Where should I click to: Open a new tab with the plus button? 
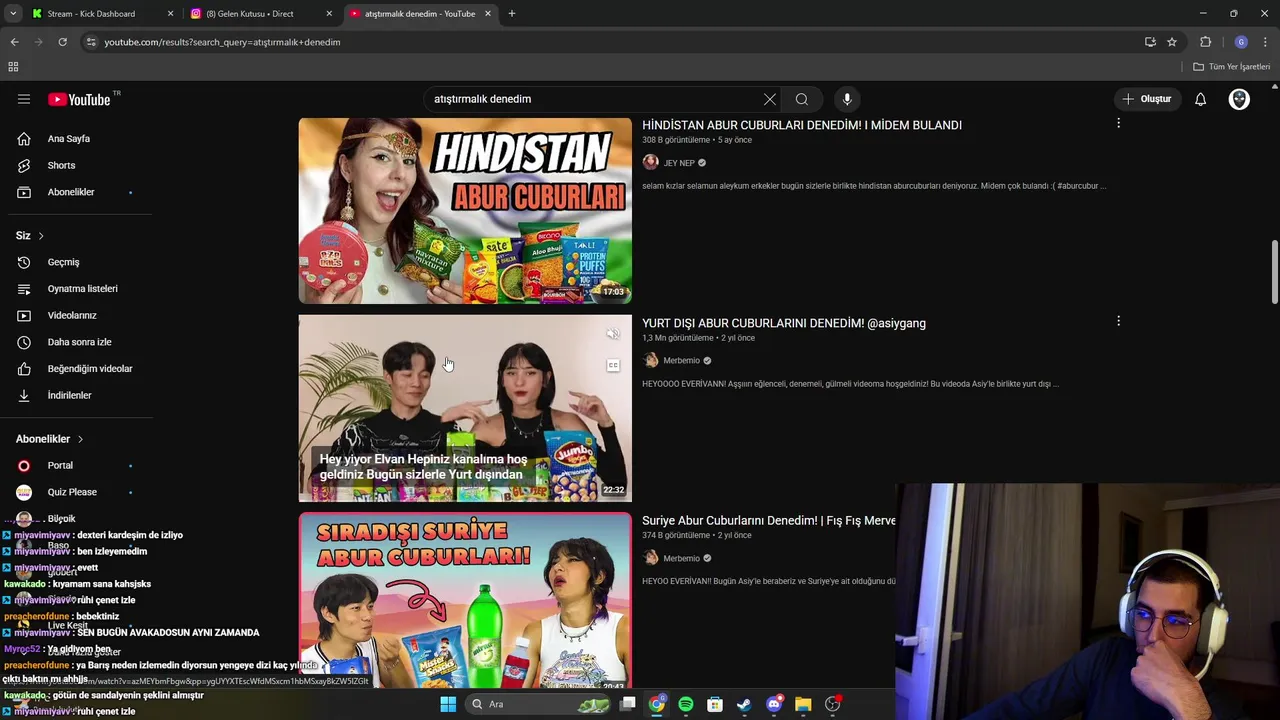pyautogui.click(x=512, y=14)
